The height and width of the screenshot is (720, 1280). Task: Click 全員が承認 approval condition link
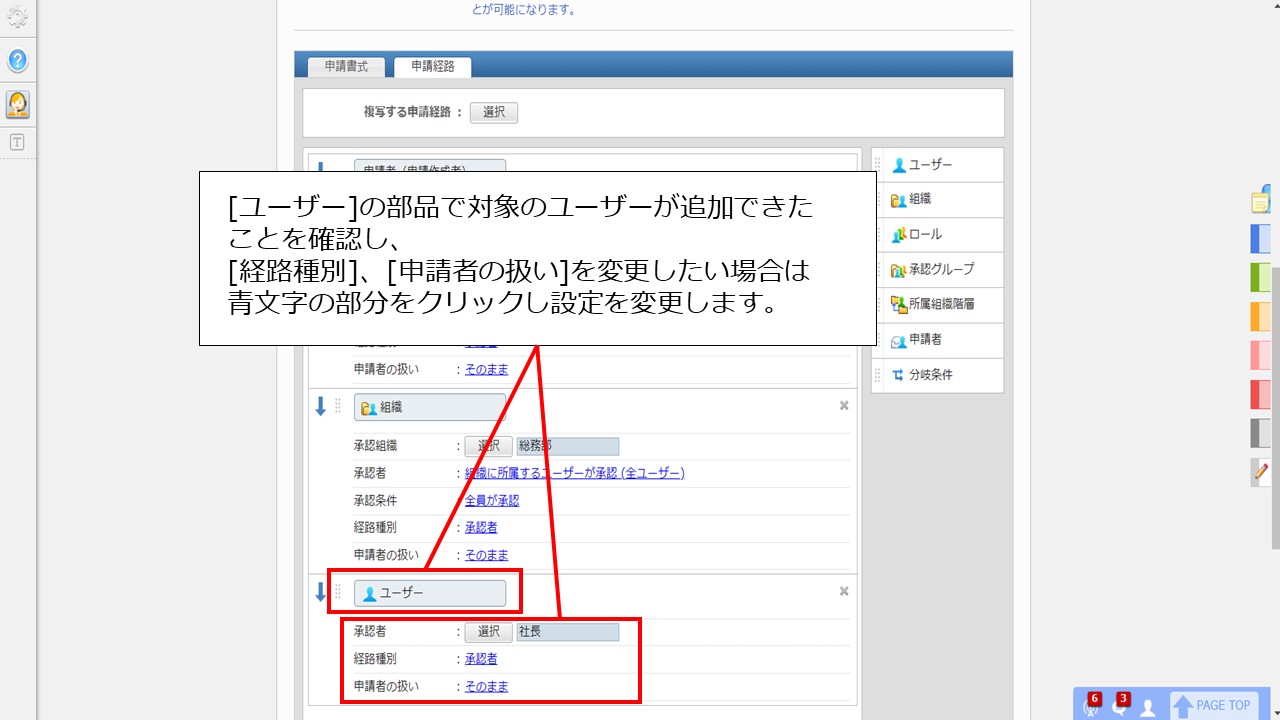coord(492,500)
